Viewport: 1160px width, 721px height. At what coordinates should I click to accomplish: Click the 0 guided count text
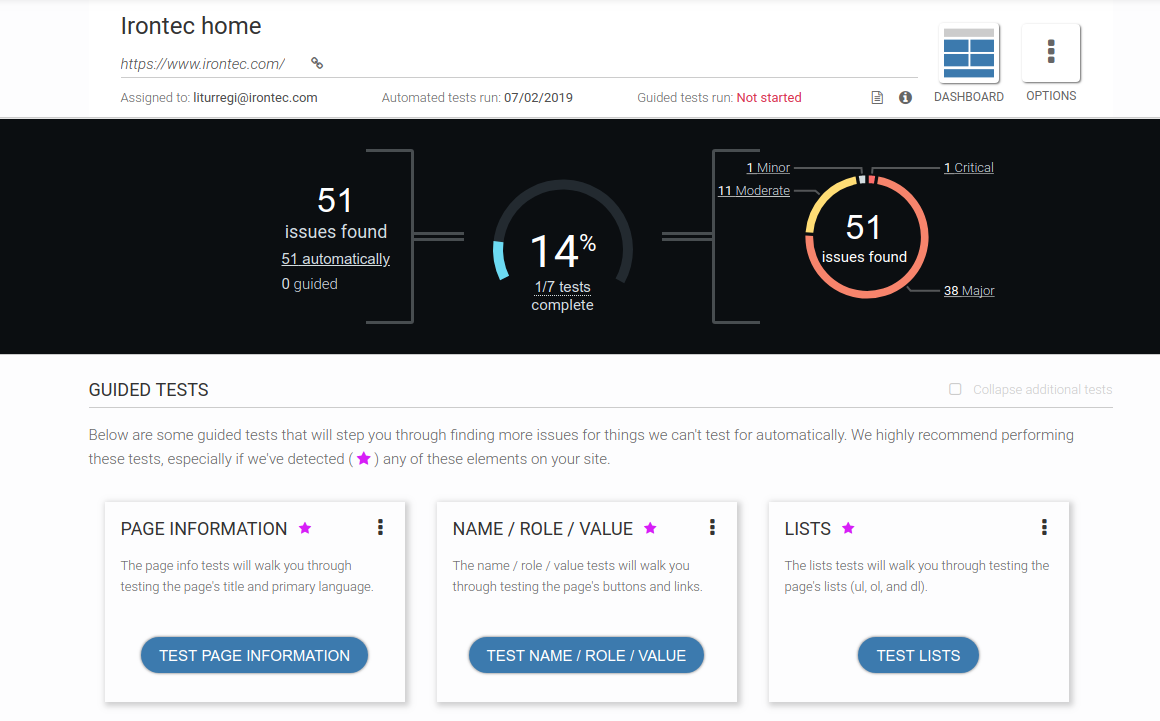(x=309, y=284)
